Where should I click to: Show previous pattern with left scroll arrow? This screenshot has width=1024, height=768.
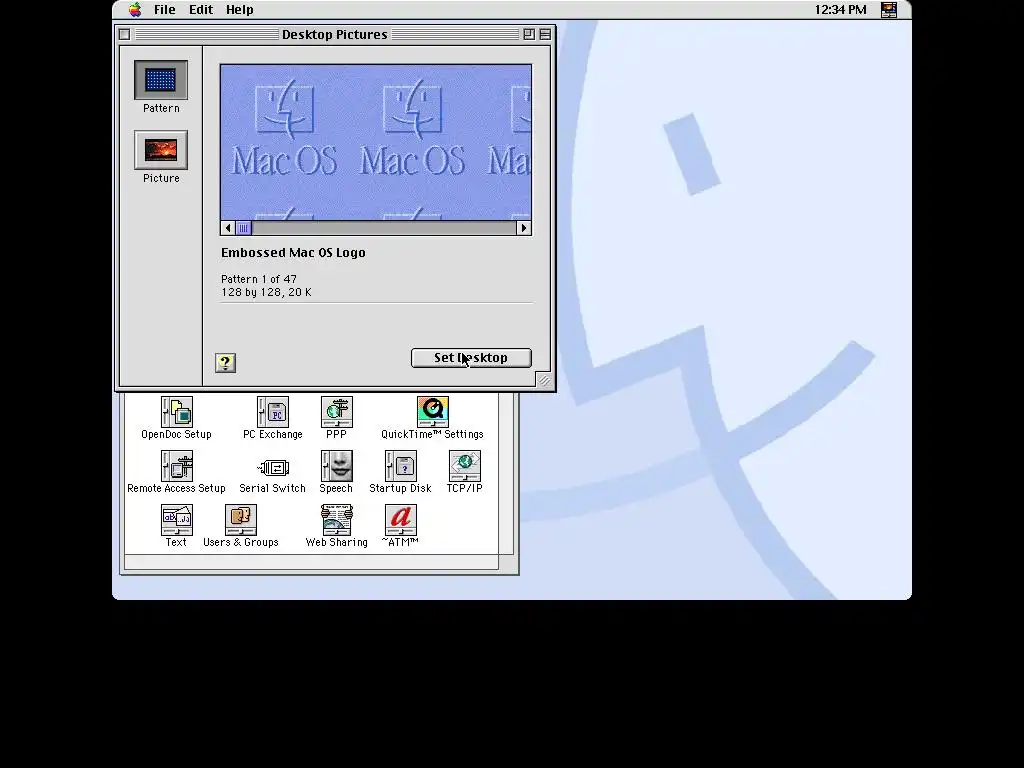pos(227,228)
